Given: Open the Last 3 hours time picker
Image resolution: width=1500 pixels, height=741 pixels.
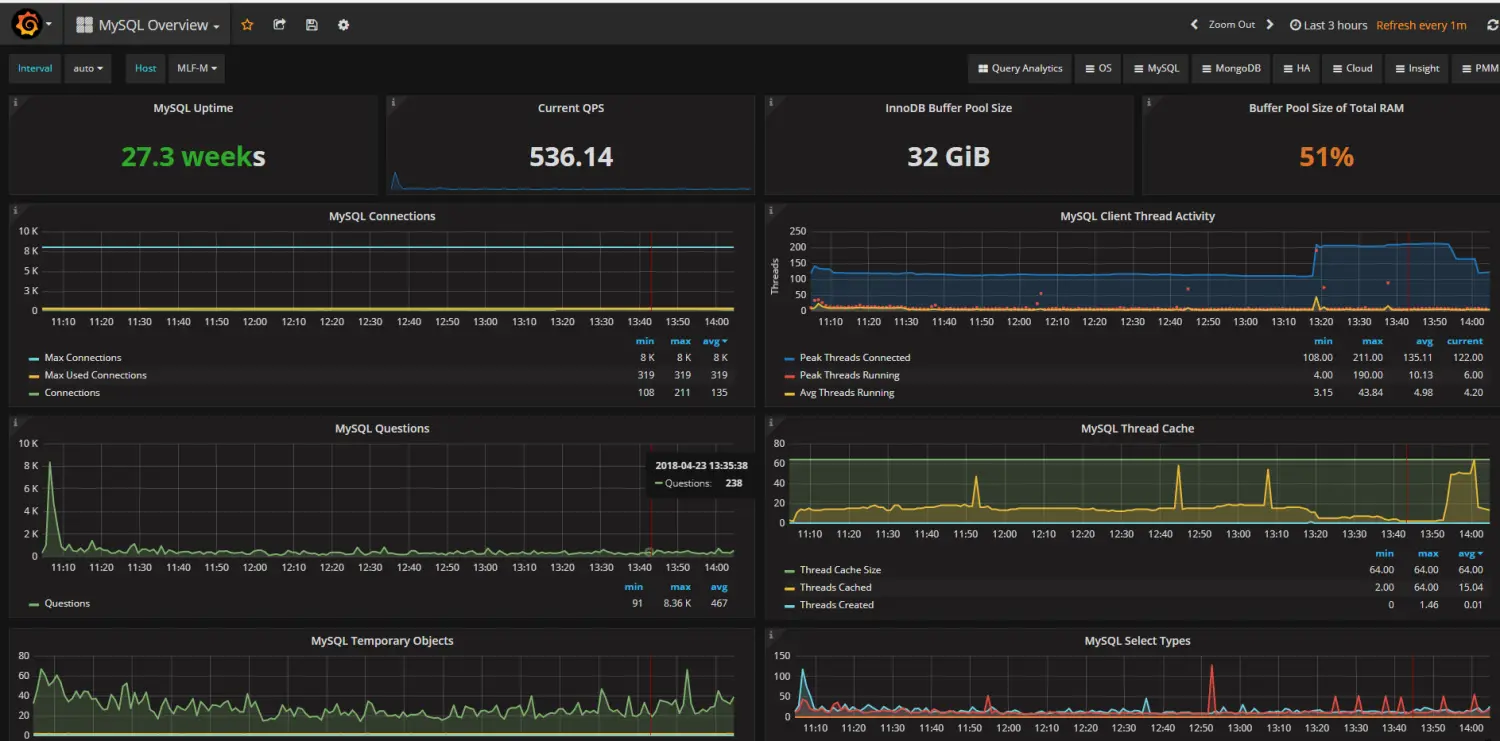Looking at the screenshot, I should pyautogui.click(x=1328, y=25).
